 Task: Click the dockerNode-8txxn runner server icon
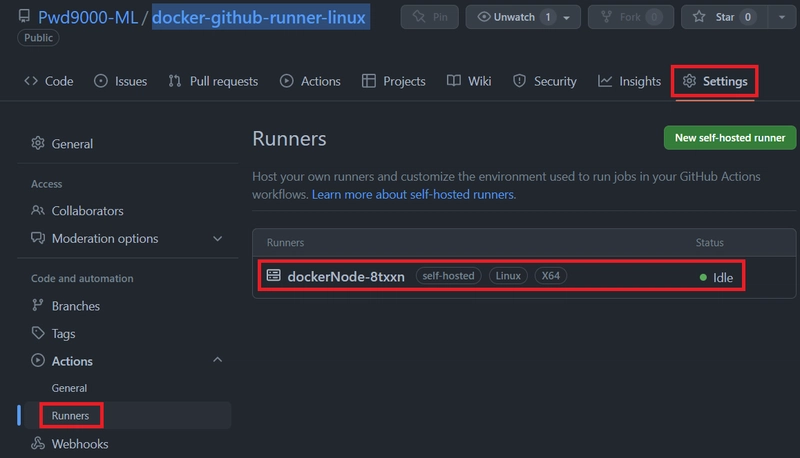(273, 276)
